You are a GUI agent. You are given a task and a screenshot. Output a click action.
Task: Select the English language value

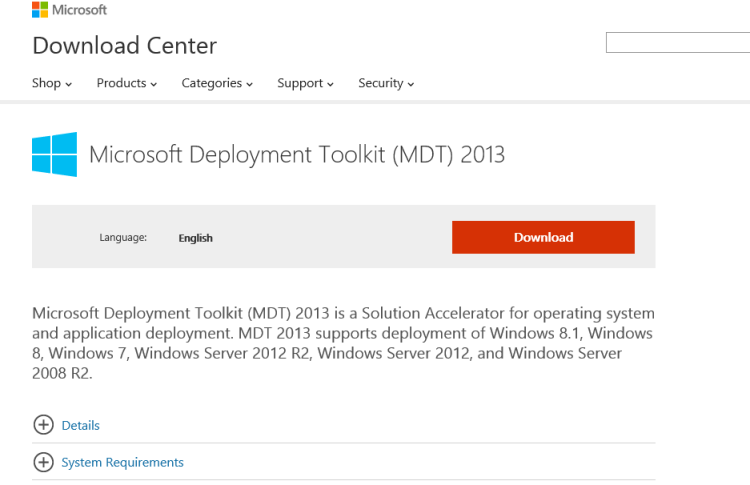click(195, 238)
